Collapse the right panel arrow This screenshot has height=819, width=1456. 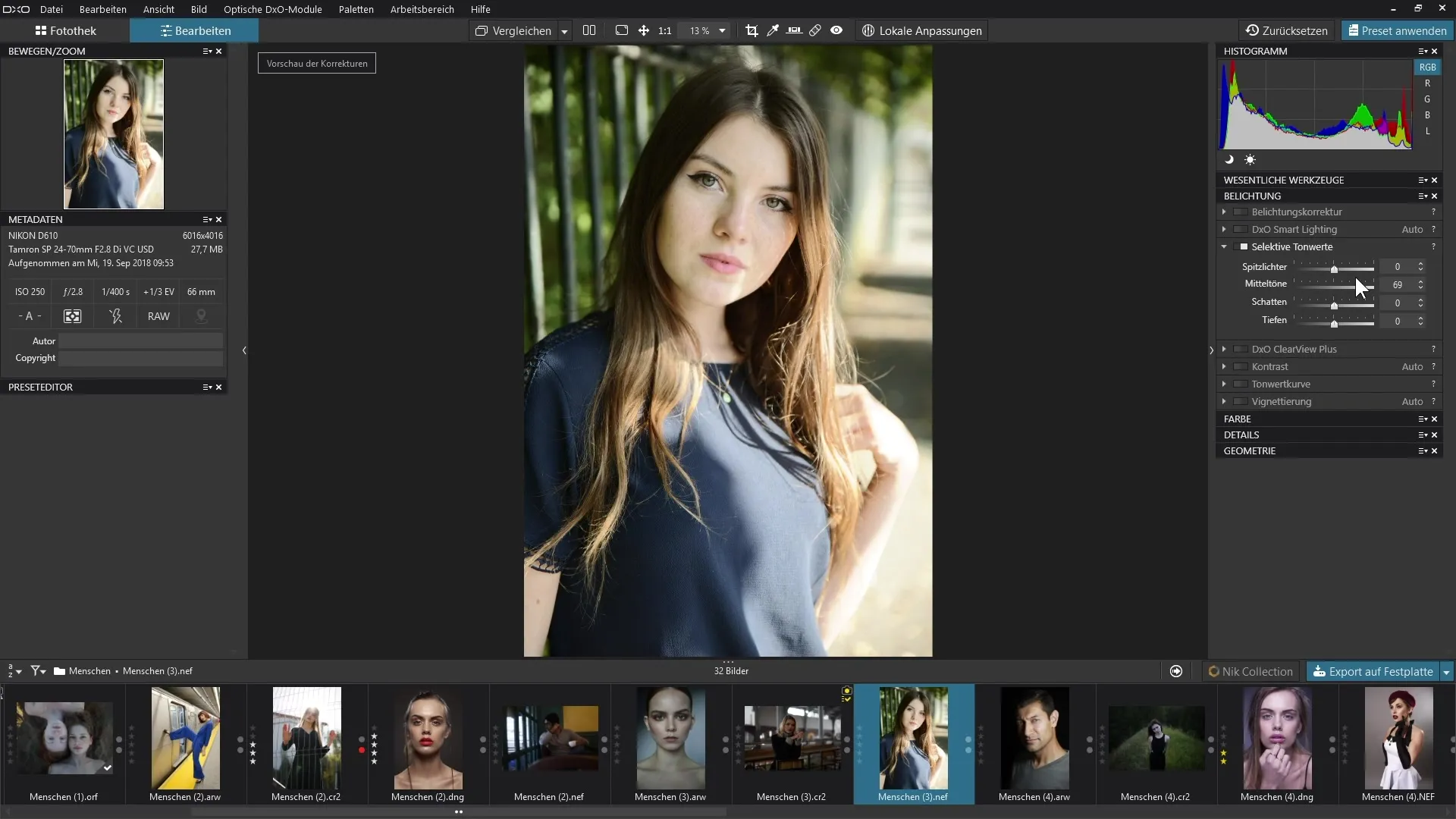[1211, 350]
